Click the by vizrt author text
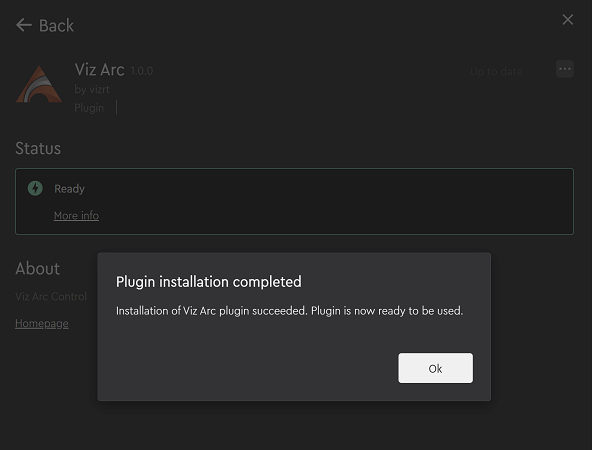 point(92,89)
